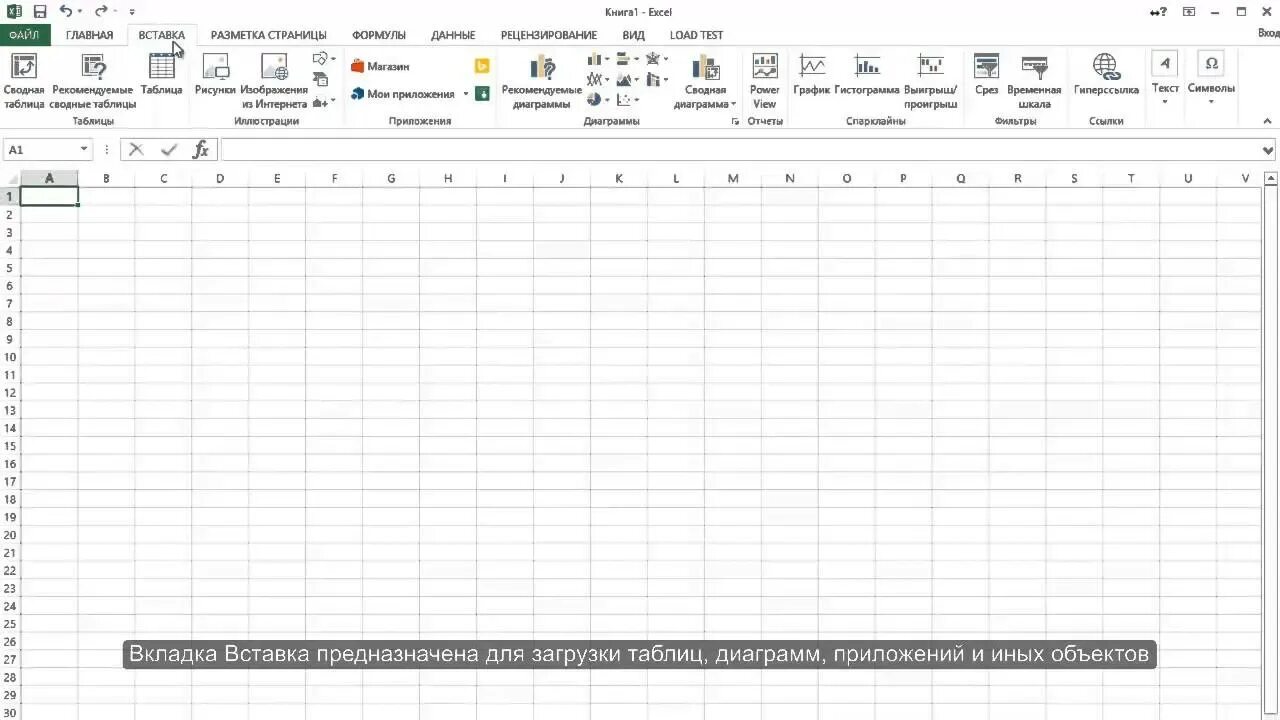The height and width of the screenshot is (720, 1280).
Task: Collapse the ribbon with the chevron
Action: (x=1269, y=121)
